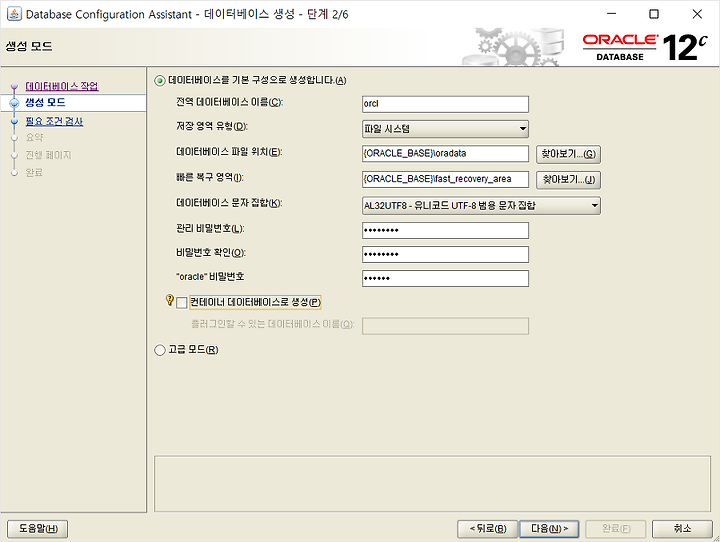The height and width of the screenshot is (542, 720).
Task: Click the 전역 데이터베이스 이름 label
Action: pyautogui.click(x=229, y=102)
